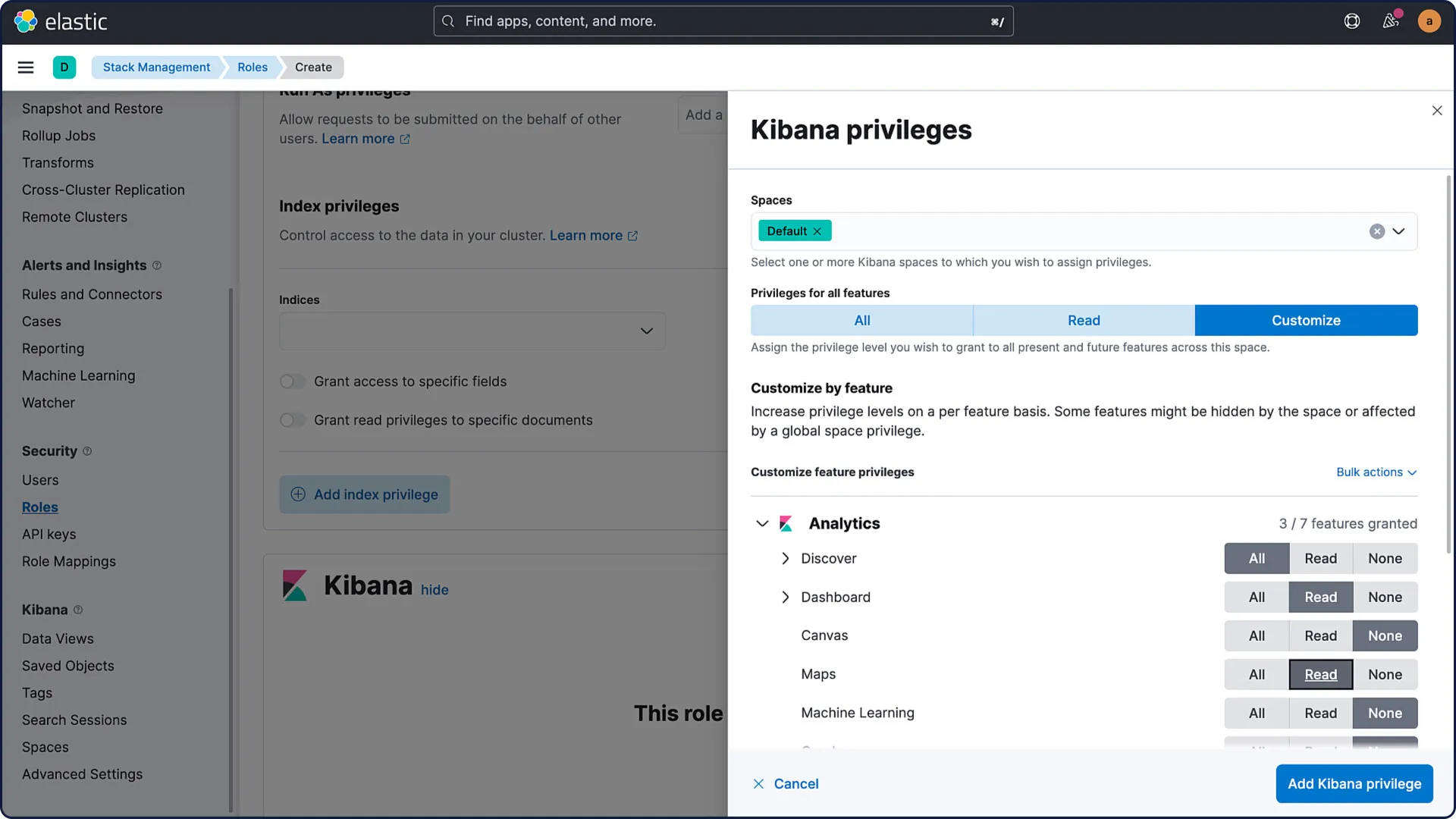The height and width of the screenshot is (819, 1456).
Task: Open the Spaces dropdown arrow
Action: click(x=1398, y=231)
